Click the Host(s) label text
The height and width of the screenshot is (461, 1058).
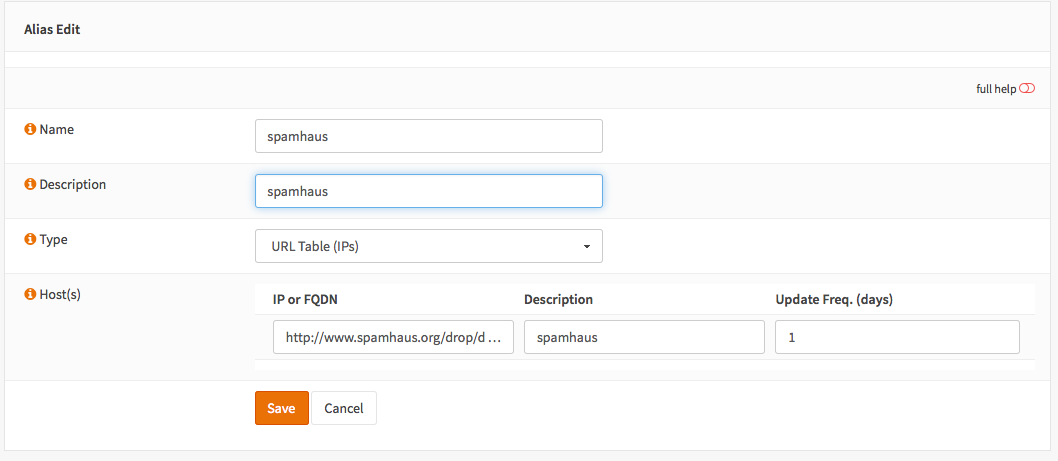pos(60,295)
